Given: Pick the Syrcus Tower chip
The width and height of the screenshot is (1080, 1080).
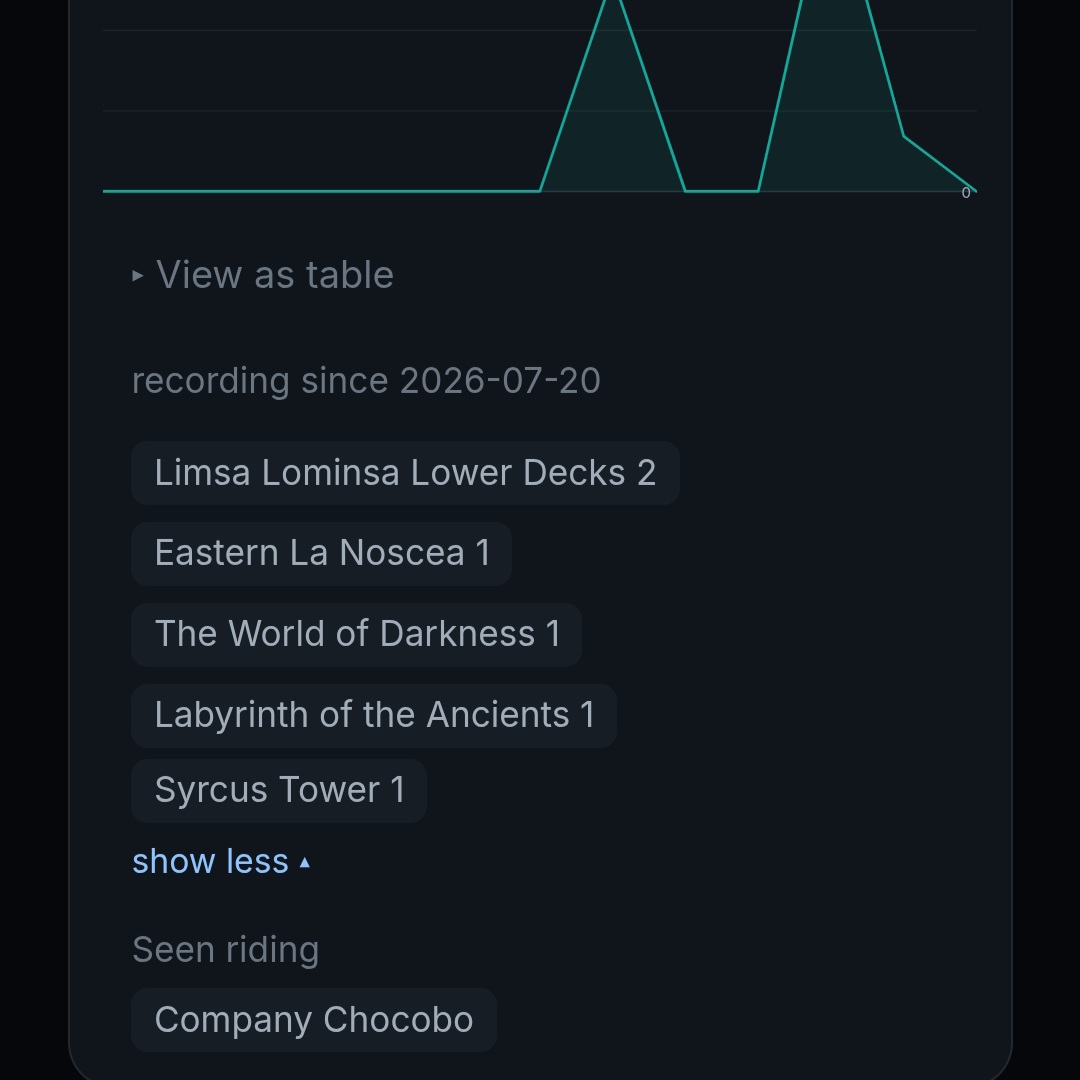Looking at the screenshot, I should pyautogui.click(x=279, y=790).
